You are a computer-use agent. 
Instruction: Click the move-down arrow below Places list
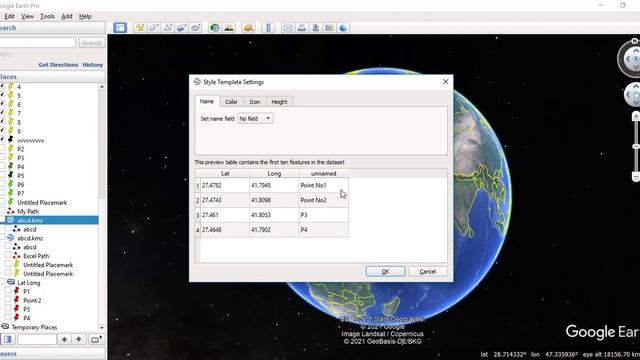[78, 339]
